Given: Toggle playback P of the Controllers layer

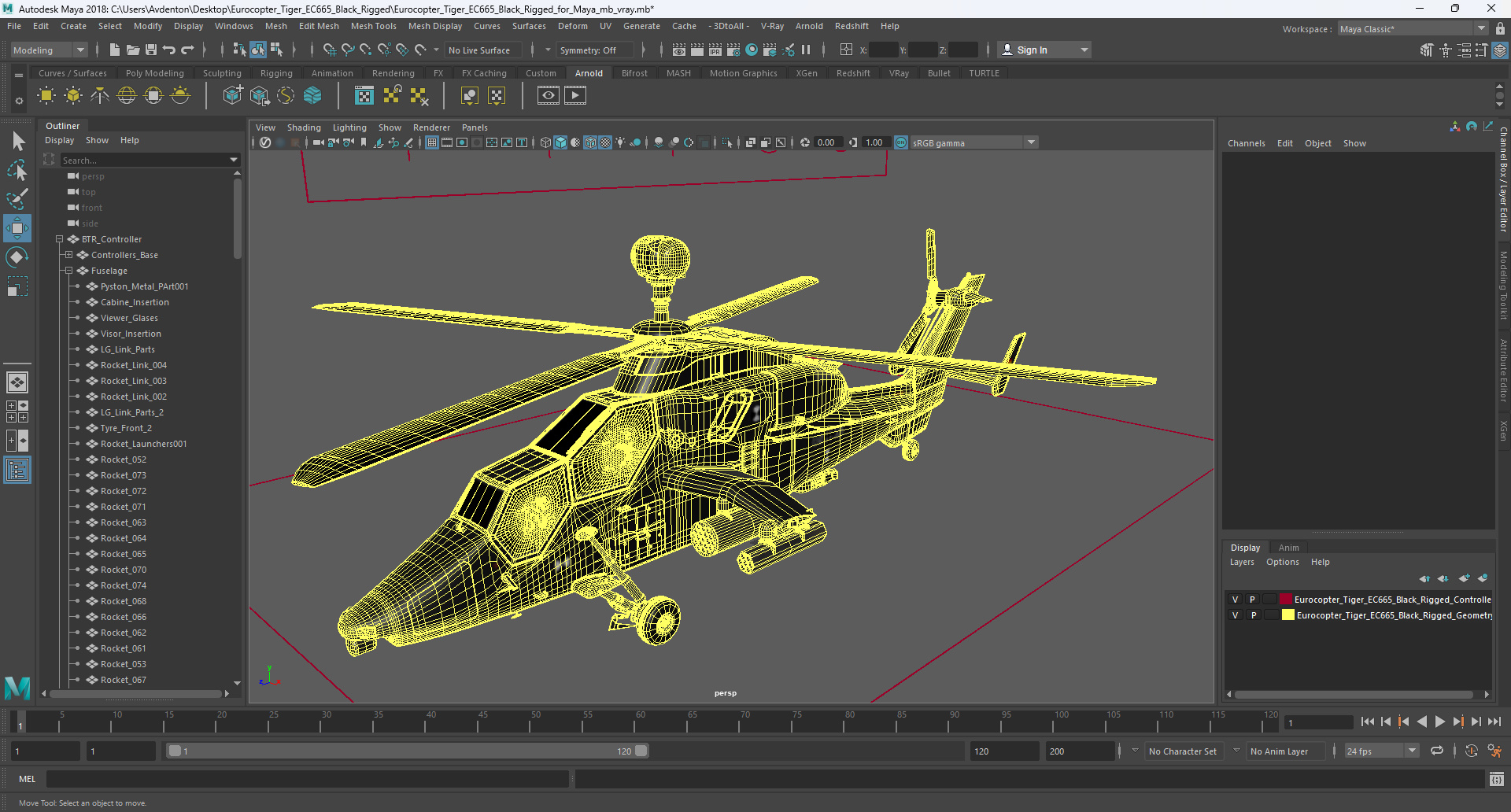Looking at the screenshot, I should (1252, 600).
